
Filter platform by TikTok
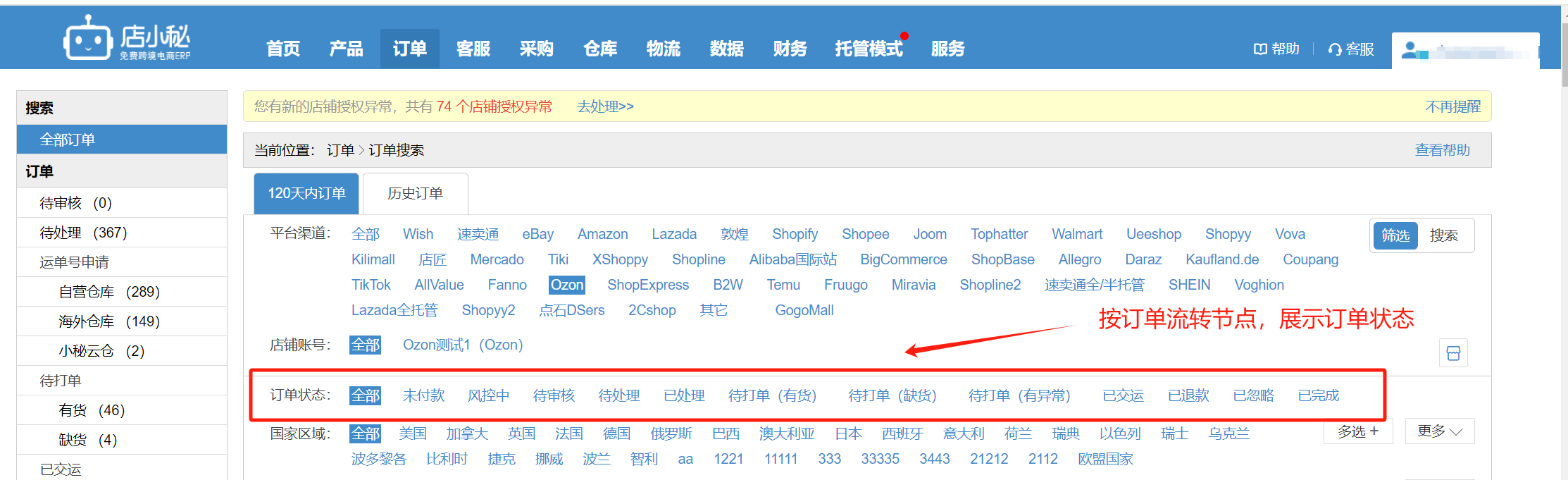click(x=371, y=285)
